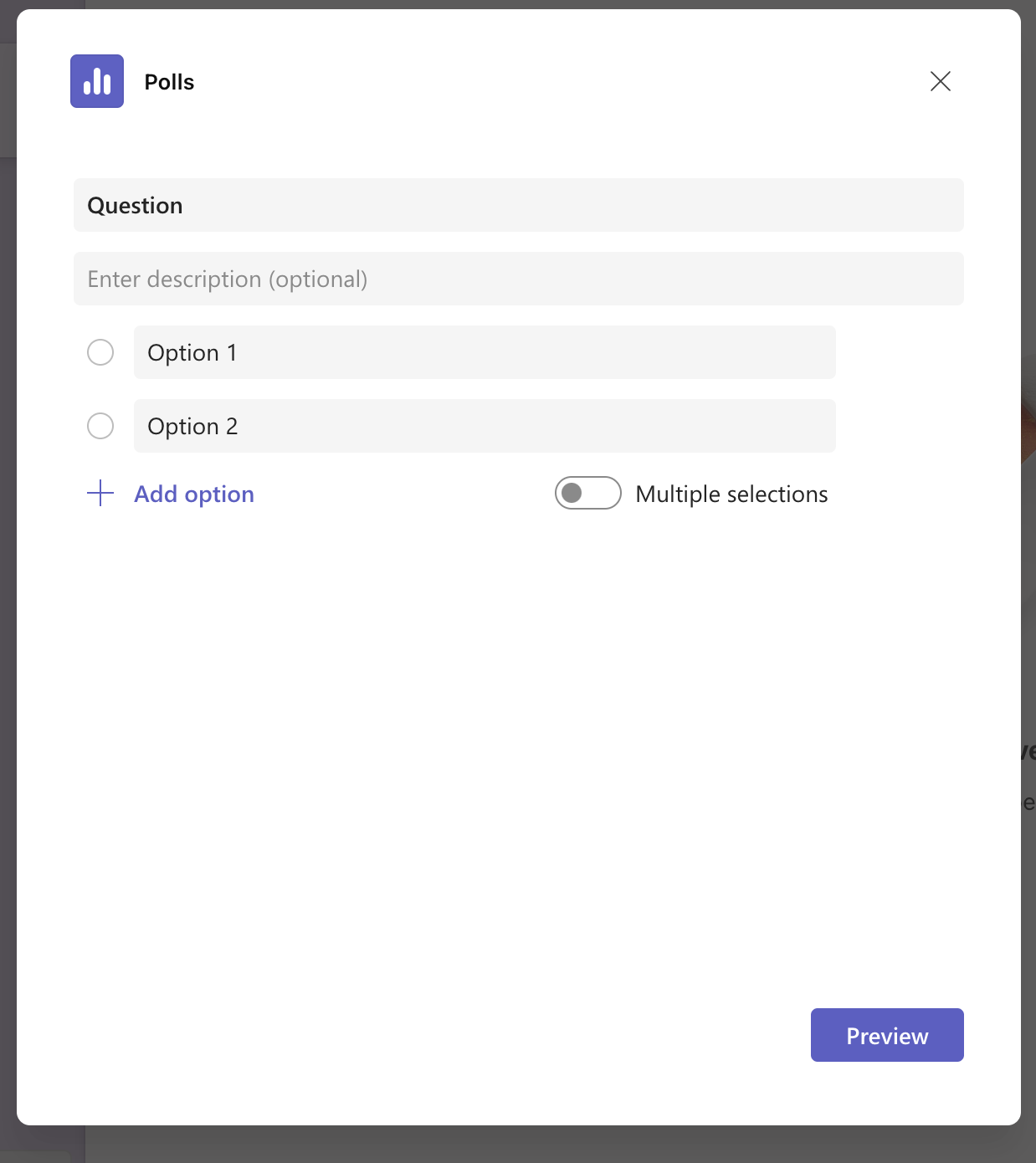The height and width of the screenshot is (1163, 1036).
Task: Toggle the Multiple selections switch
Action: (588, 493)
